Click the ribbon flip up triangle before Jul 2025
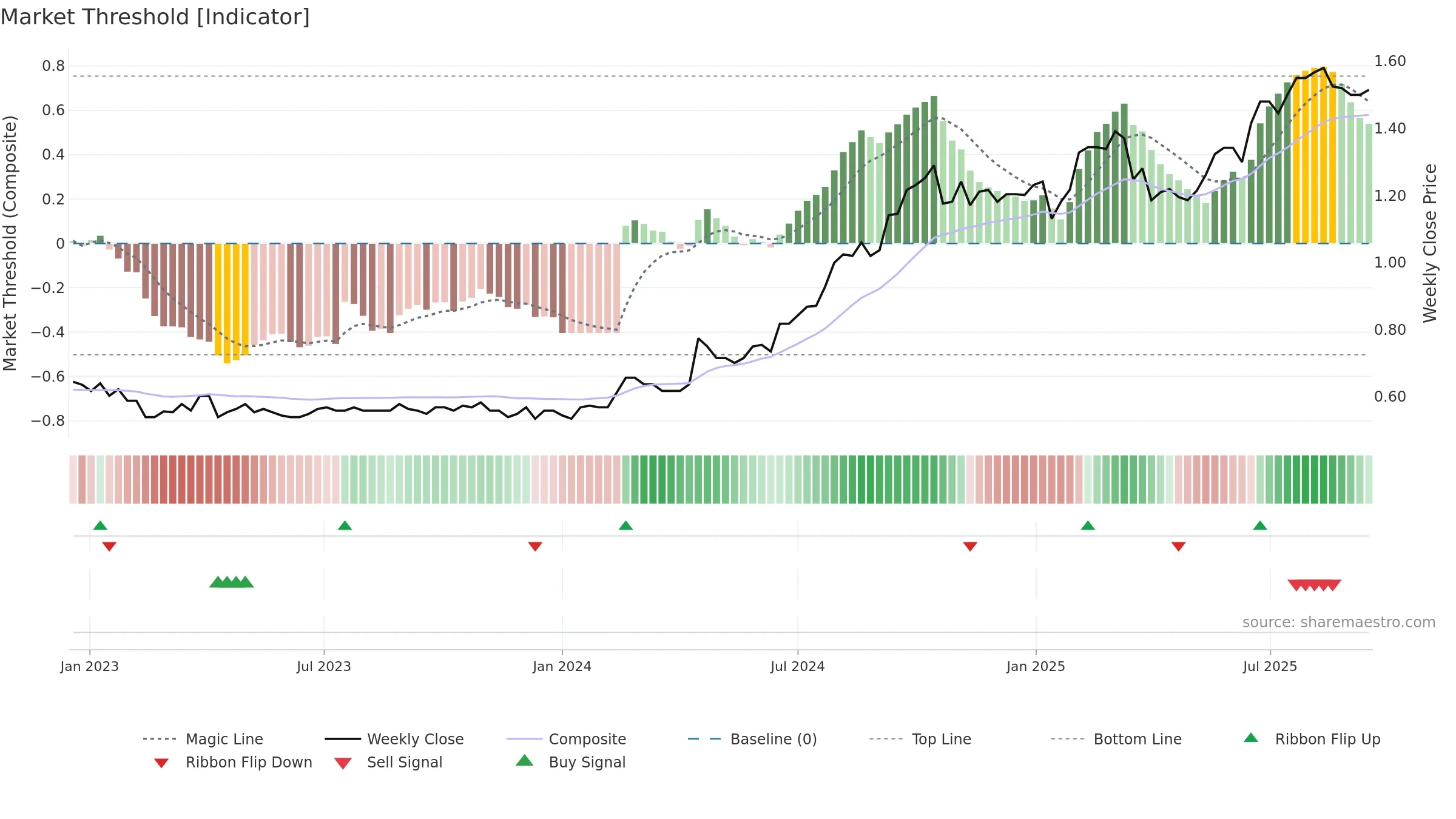This screenshot has width=1456, height=819. coord(1260,525)
